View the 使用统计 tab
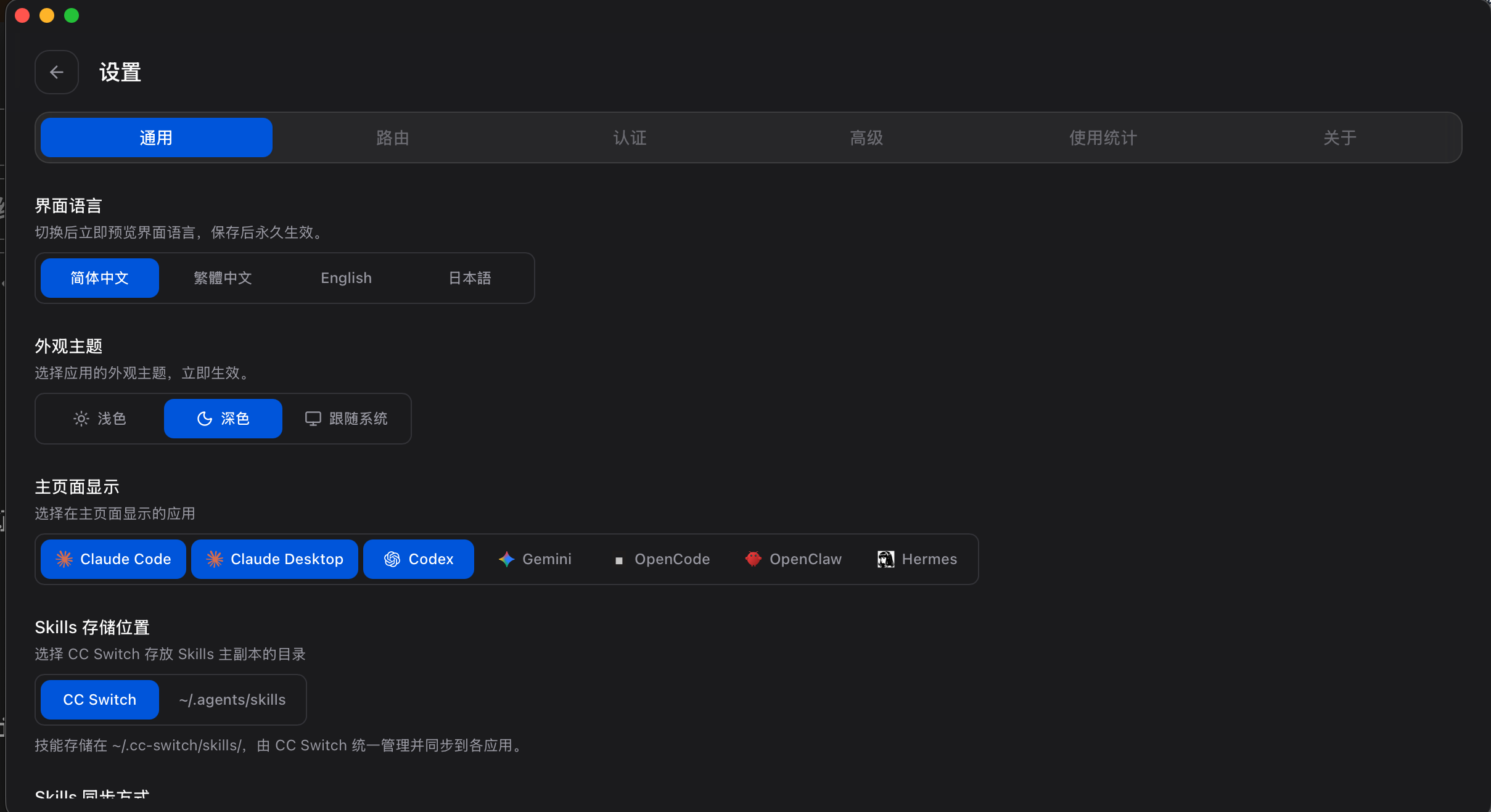This screenshot has width=1491, height=812. [x=1103, y=137]
